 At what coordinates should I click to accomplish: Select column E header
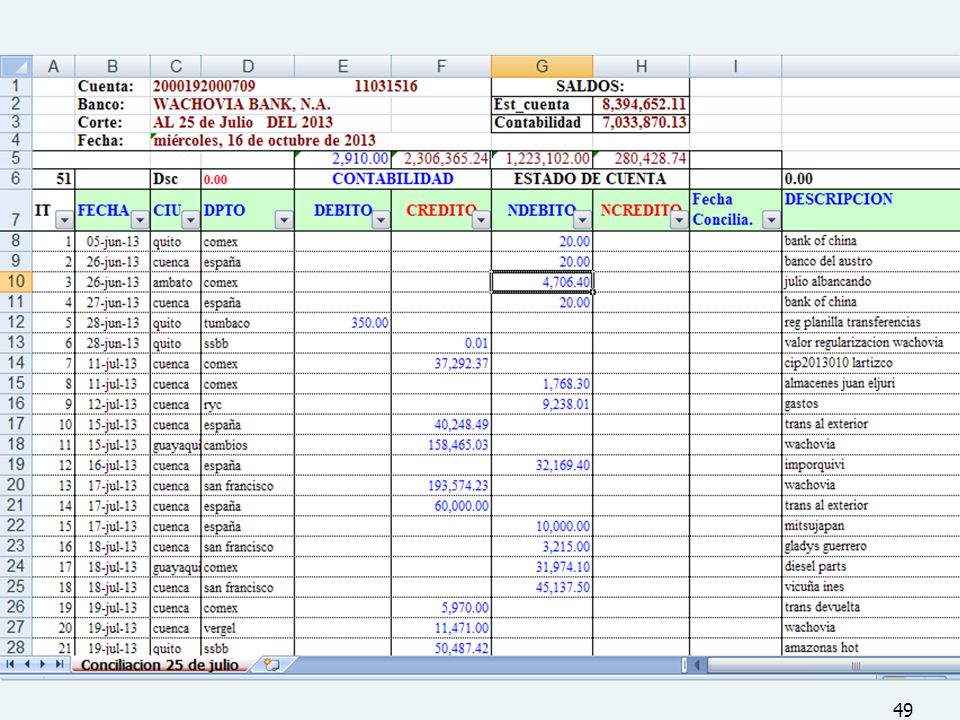[343, 66]
